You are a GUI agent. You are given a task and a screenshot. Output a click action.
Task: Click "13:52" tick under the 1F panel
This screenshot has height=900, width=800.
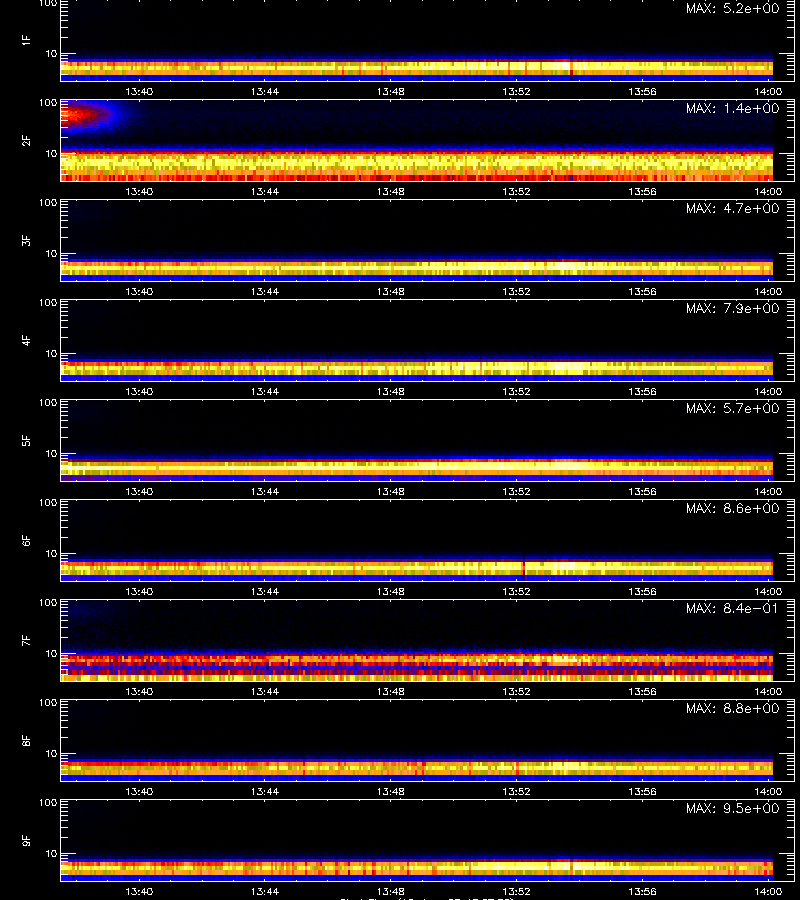(516, 92)
